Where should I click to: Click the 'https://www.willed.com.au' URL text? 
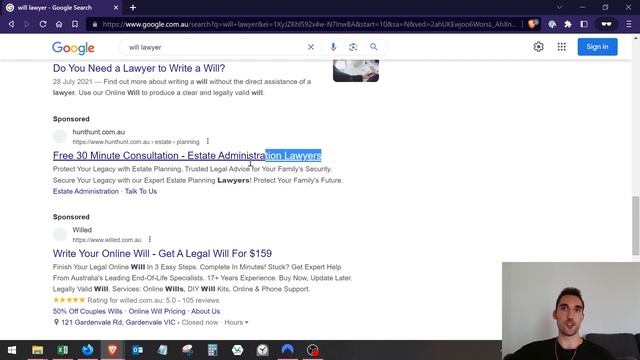point(107,240)
